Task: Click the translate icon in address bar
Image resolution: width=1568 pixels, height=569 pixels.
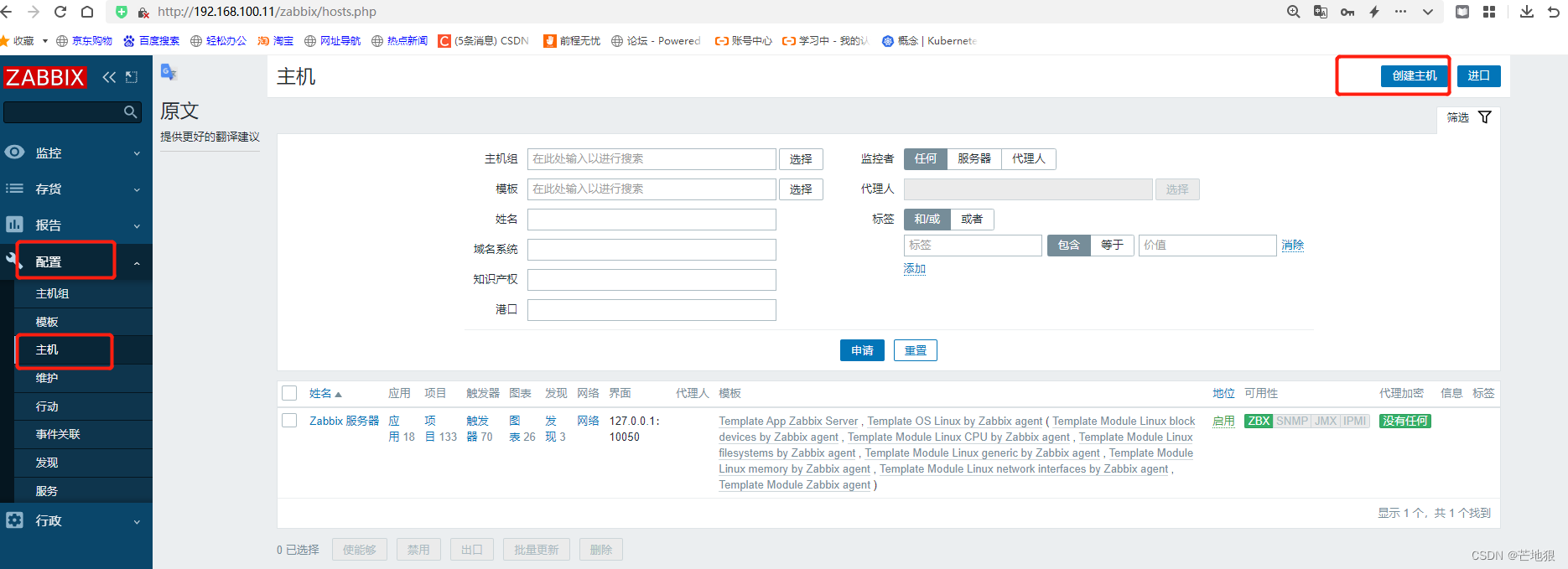Action: pyautogui.click(x=1321, y=12)
